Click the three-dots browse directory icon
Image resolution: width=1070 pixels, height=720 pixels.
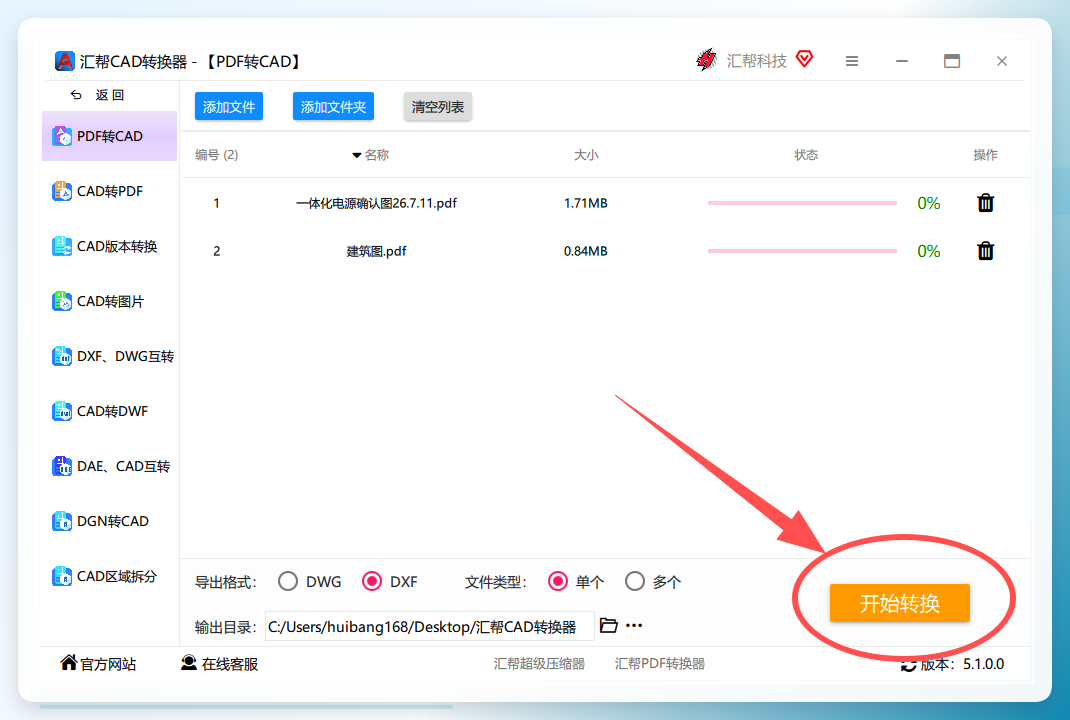point(634,626)
